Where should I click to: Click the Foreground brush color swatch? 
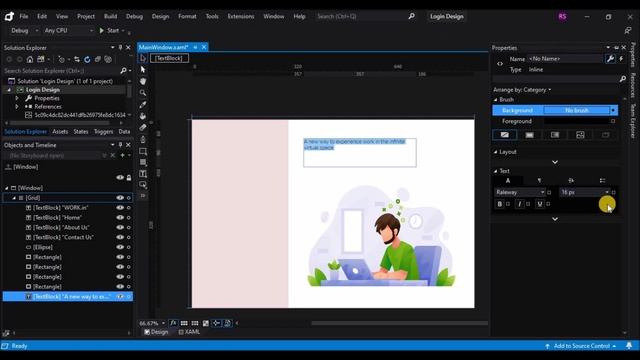577,121
